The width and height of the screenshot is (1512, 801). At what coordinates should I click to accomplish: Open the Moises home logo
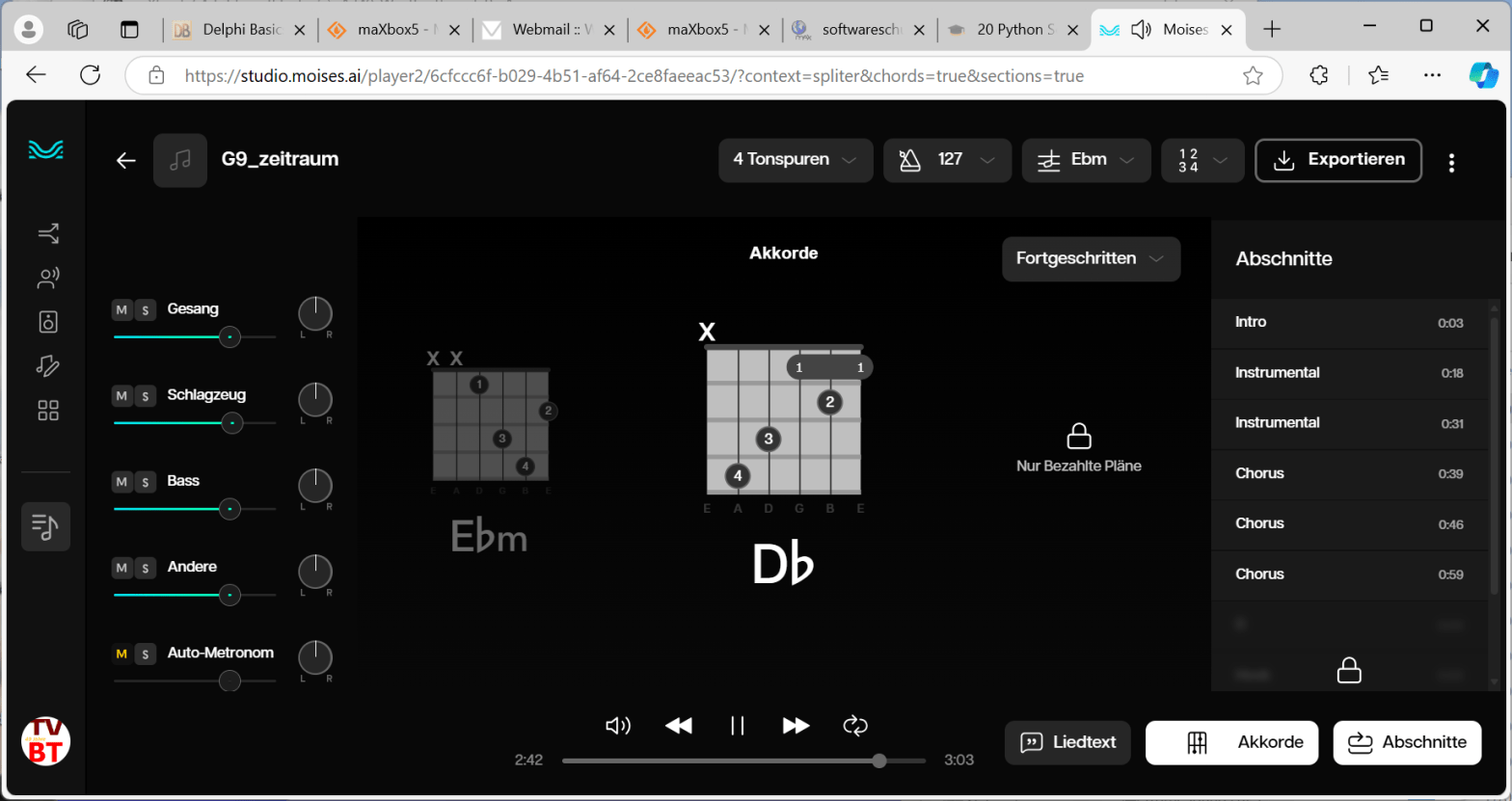click(x=45, y=149)
